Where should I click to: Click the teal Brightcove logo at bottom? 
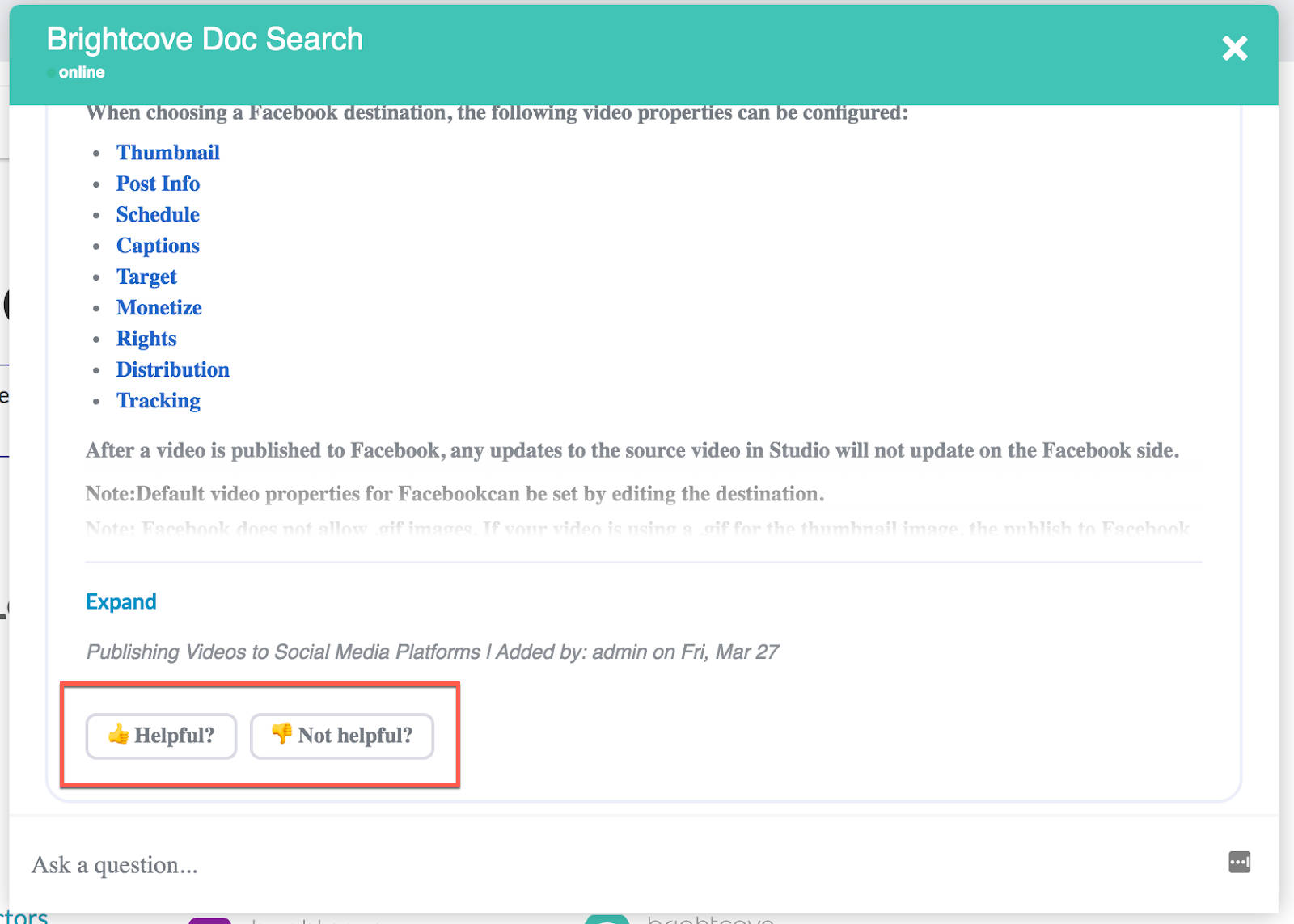coord(607,919)
